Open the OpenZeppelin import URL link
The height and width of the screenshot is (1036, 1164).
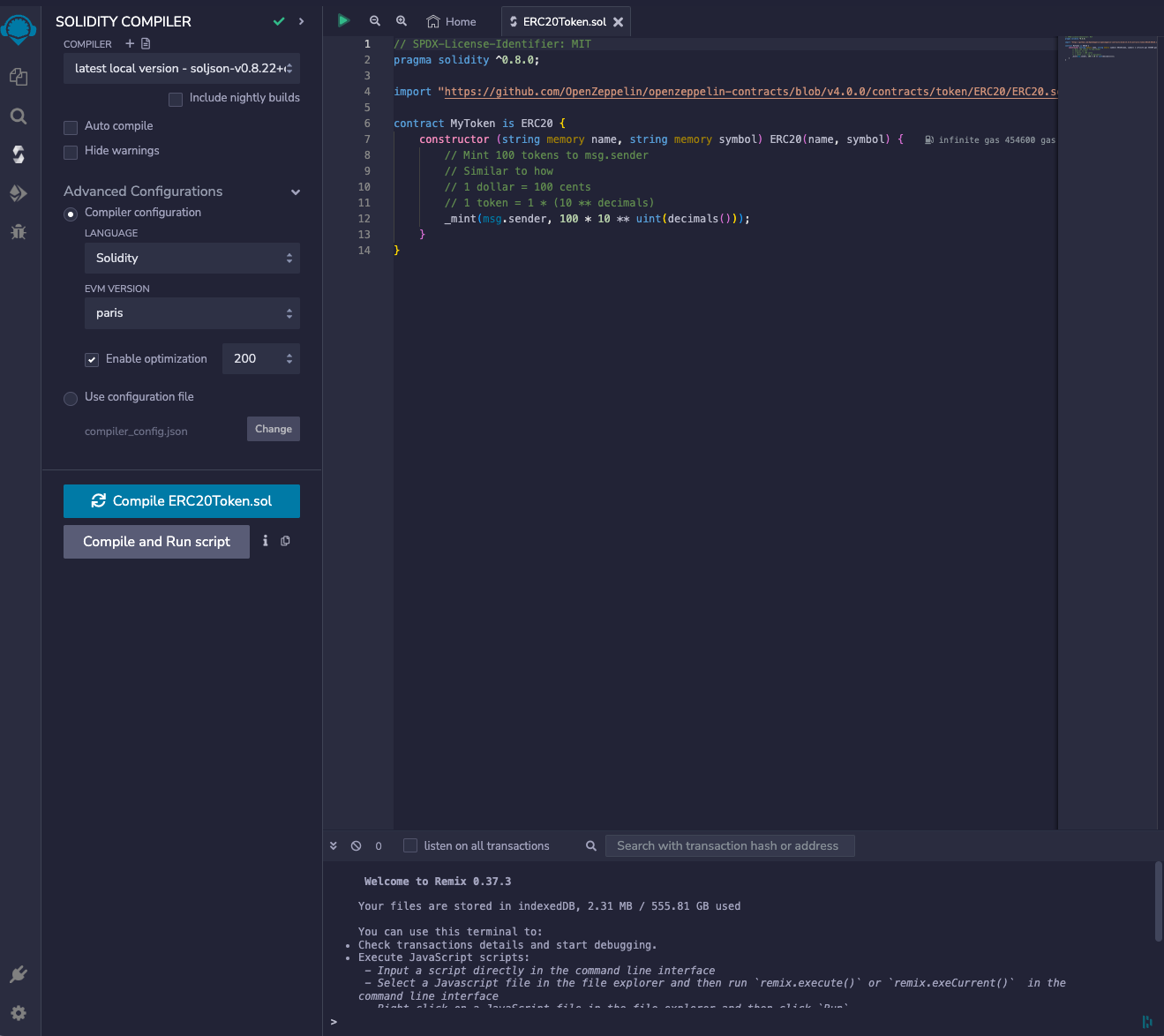click(750, 92)
